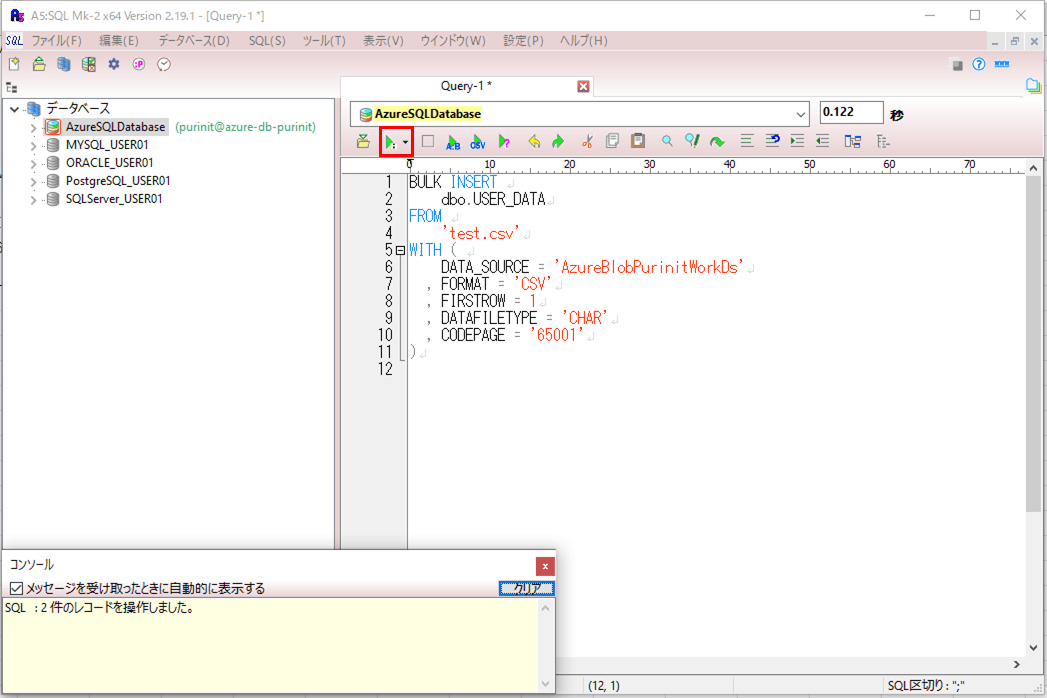Image resolution: width=1047 pixels, height=698 pixels.
Task: Open the 表示(V) menu
Action: pos(383,41)
